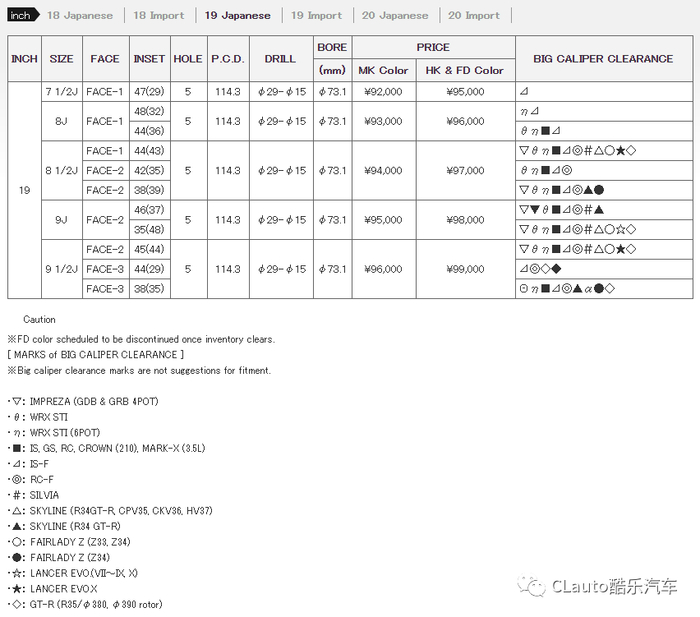Select the 19 Japanese tab

point(238,15)
